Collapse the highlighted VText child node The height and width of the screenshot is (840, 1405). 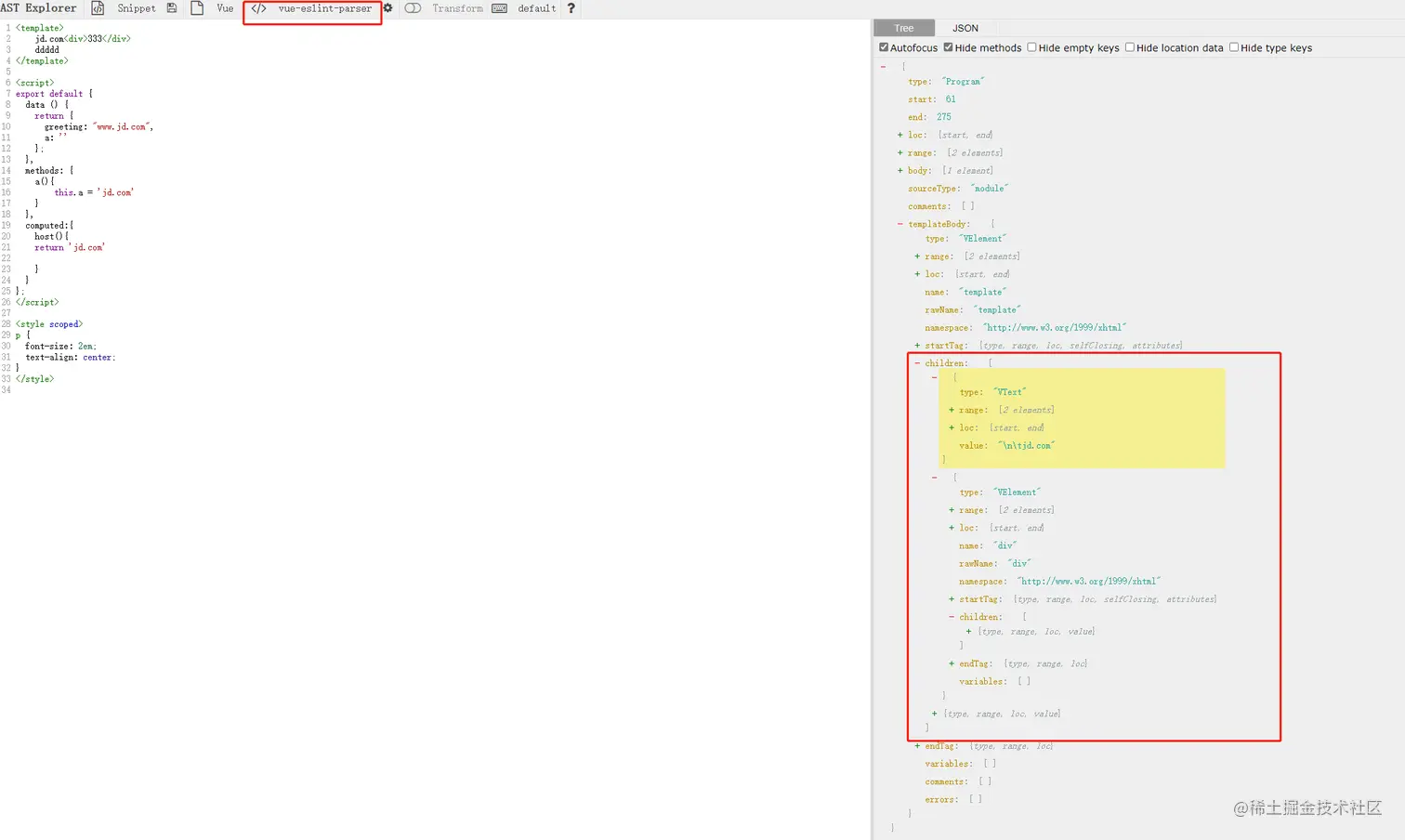934,377
